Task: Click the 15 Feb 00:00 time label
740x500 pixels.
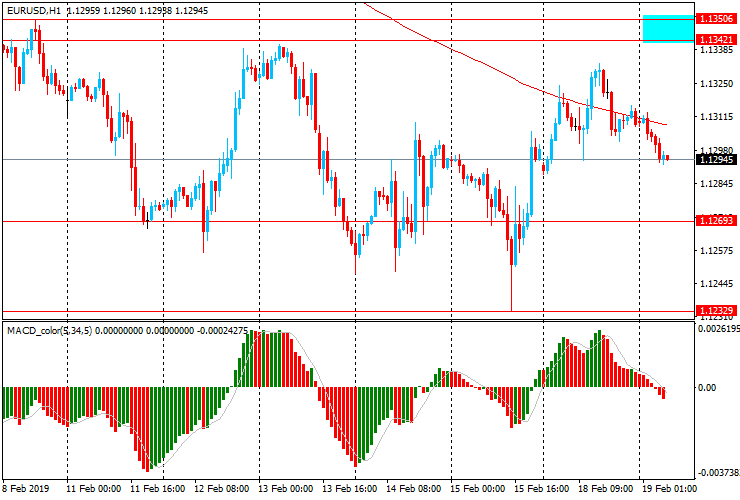Action: tap(478, 488)
